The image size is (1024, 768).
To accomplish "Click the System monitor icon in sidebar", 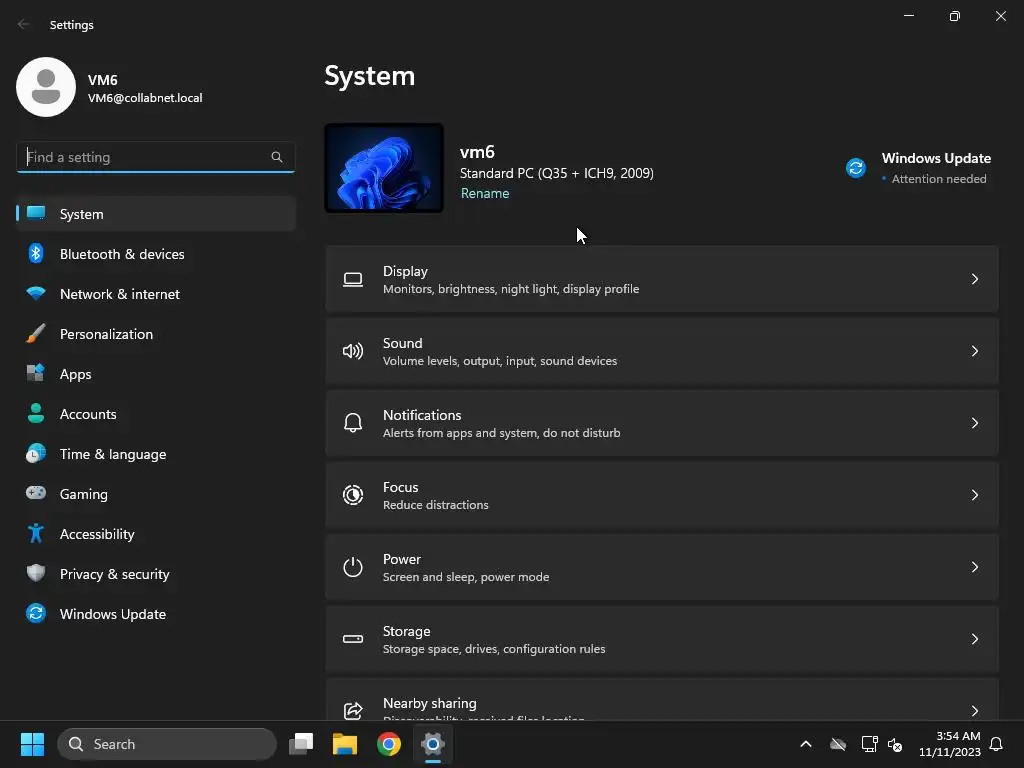I will pos(36,214).
